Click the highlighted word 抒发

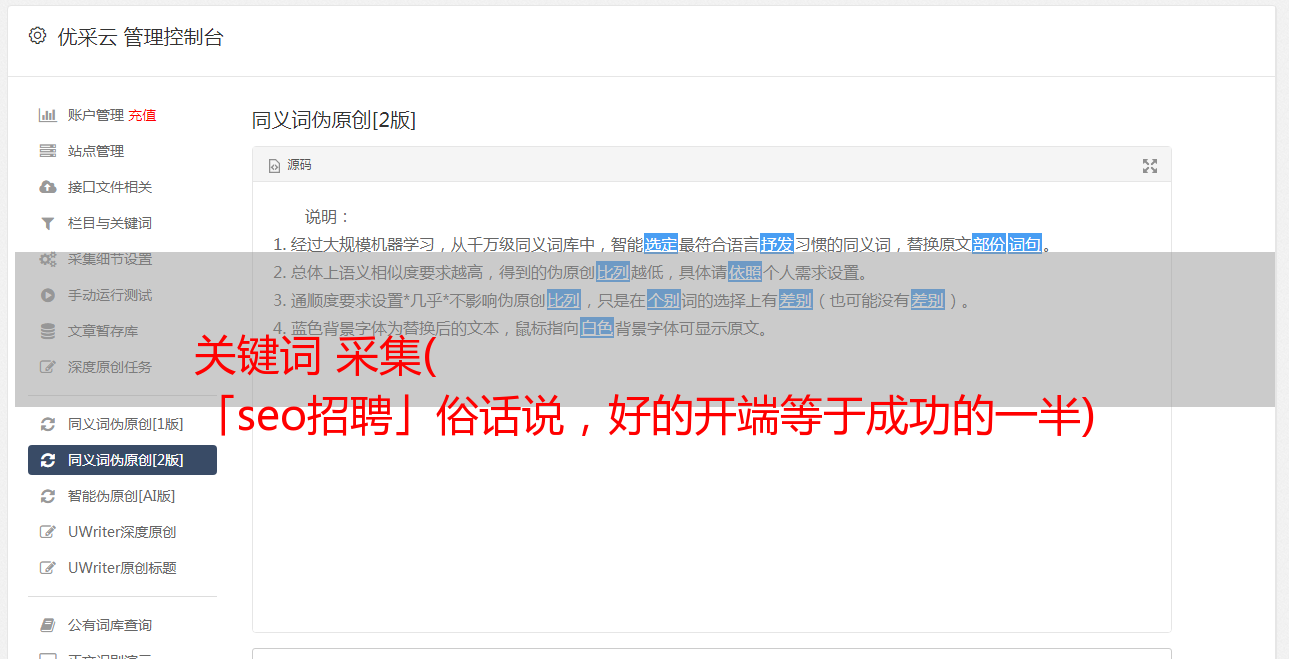pyautogui.click(x=777, y=244)
